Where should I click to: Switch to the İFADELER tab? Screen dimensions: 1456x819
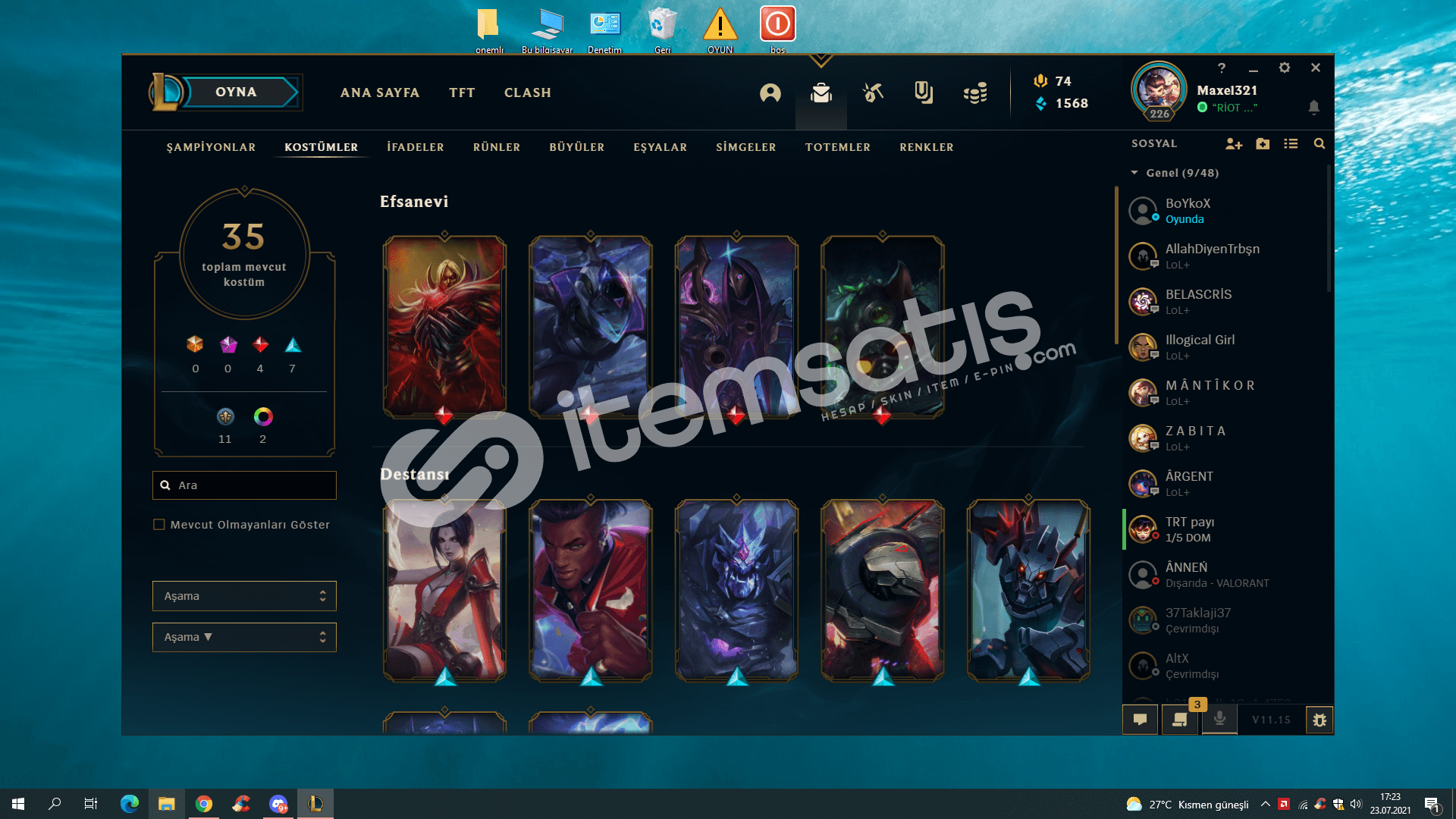pyautogui.click(x=416, y=147)
